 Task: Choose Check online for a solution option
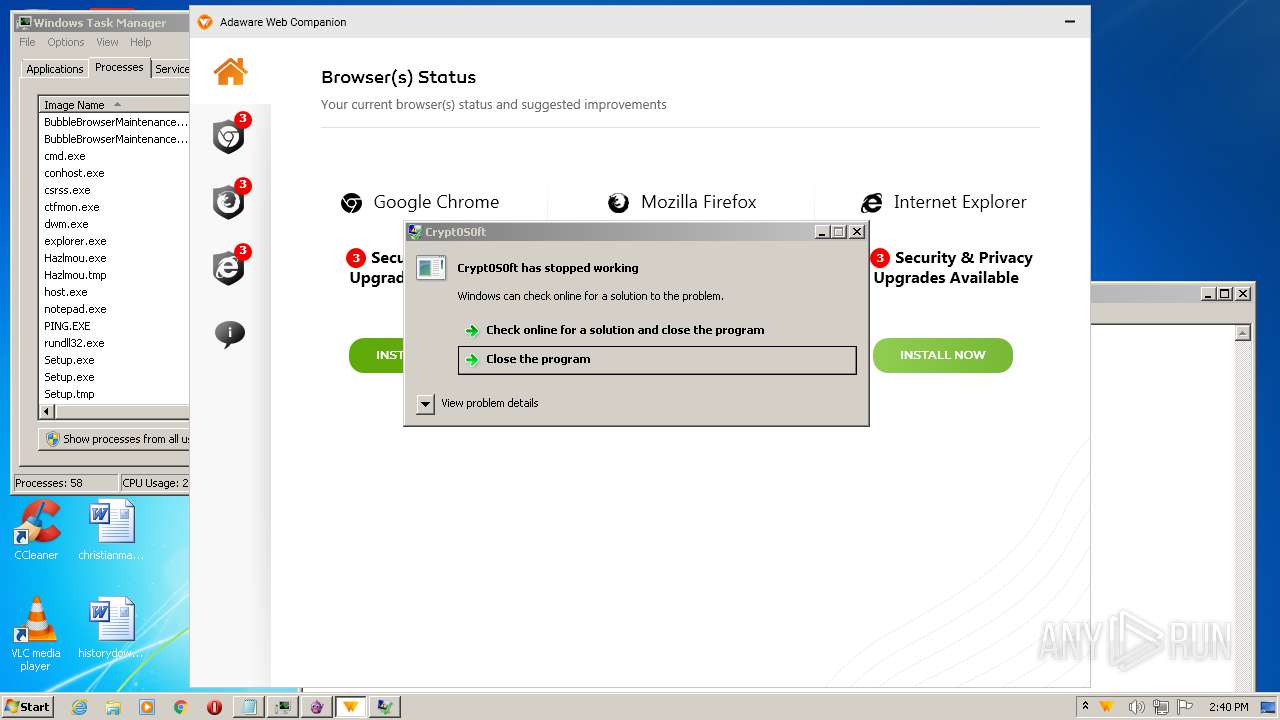(x=656, y=330)
